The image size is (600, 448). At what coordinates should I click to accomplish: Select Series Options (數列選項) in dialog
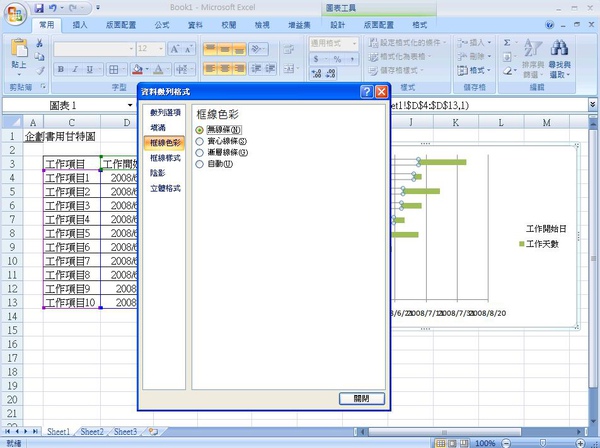point(165,112)
